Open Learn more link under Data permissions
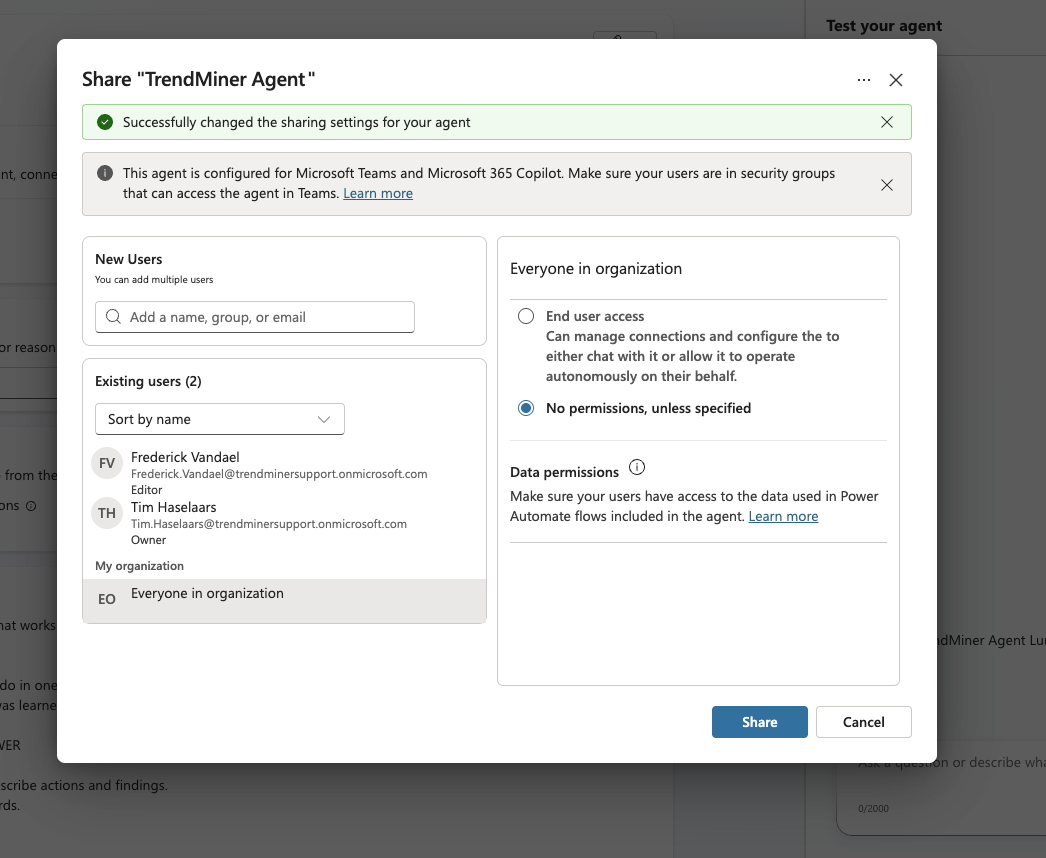The image size is (1046, 858). click(783, 516)
